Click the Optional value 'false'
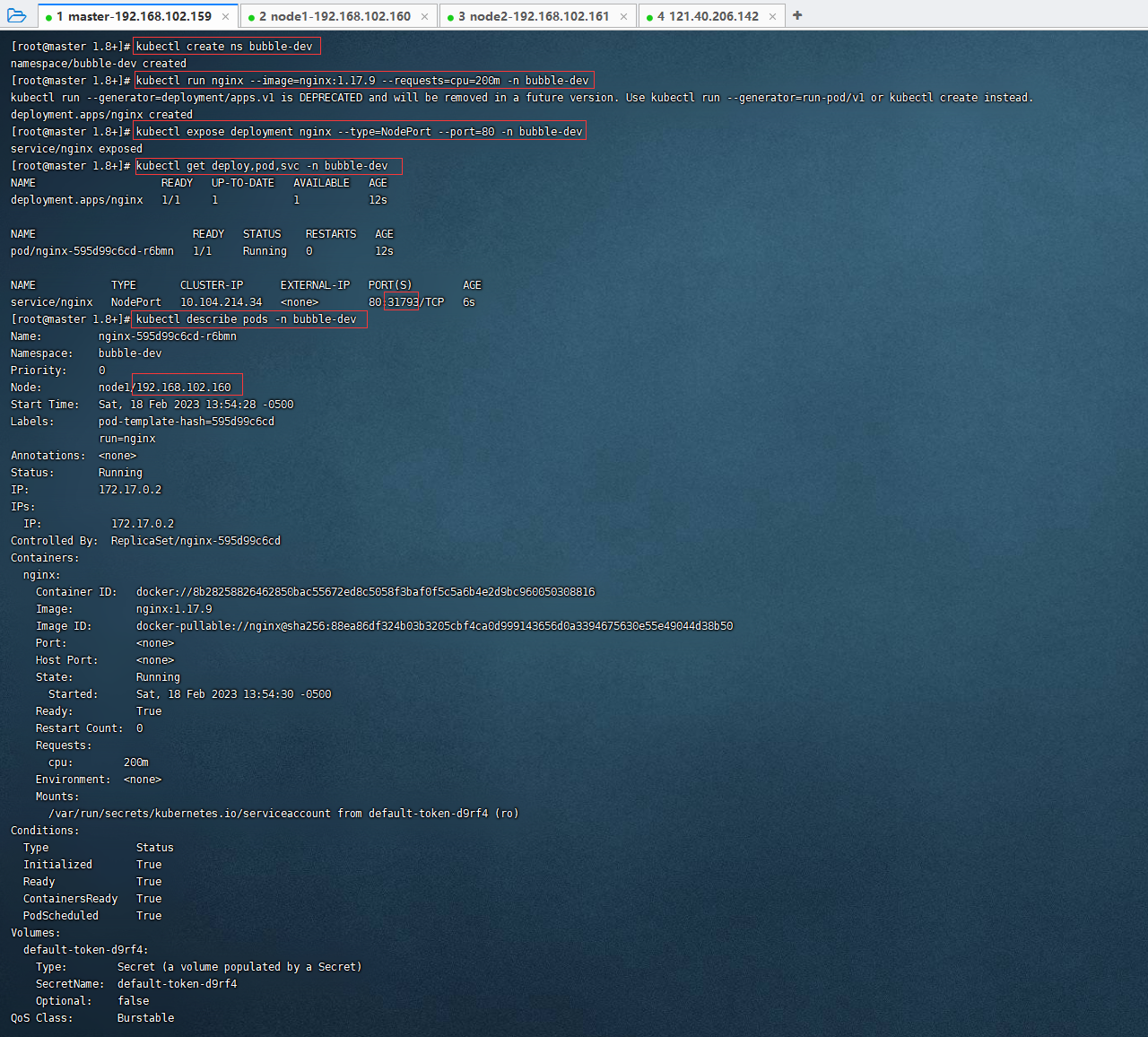The width and height of the screenshot is (1148, 1037). click(x=134, y=1001)
